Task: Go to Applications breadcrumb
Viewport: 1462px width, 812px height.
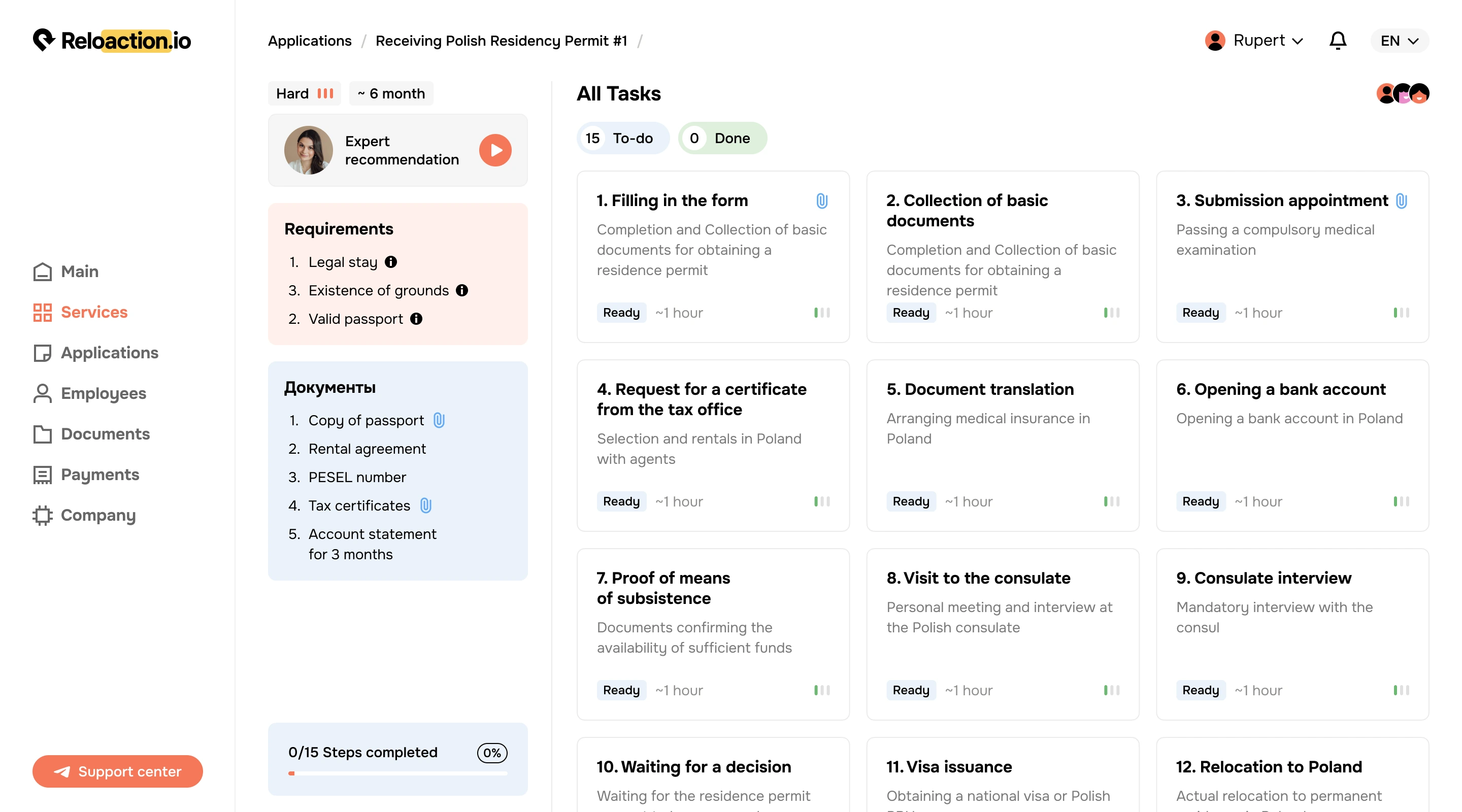Action: (309, 40)
